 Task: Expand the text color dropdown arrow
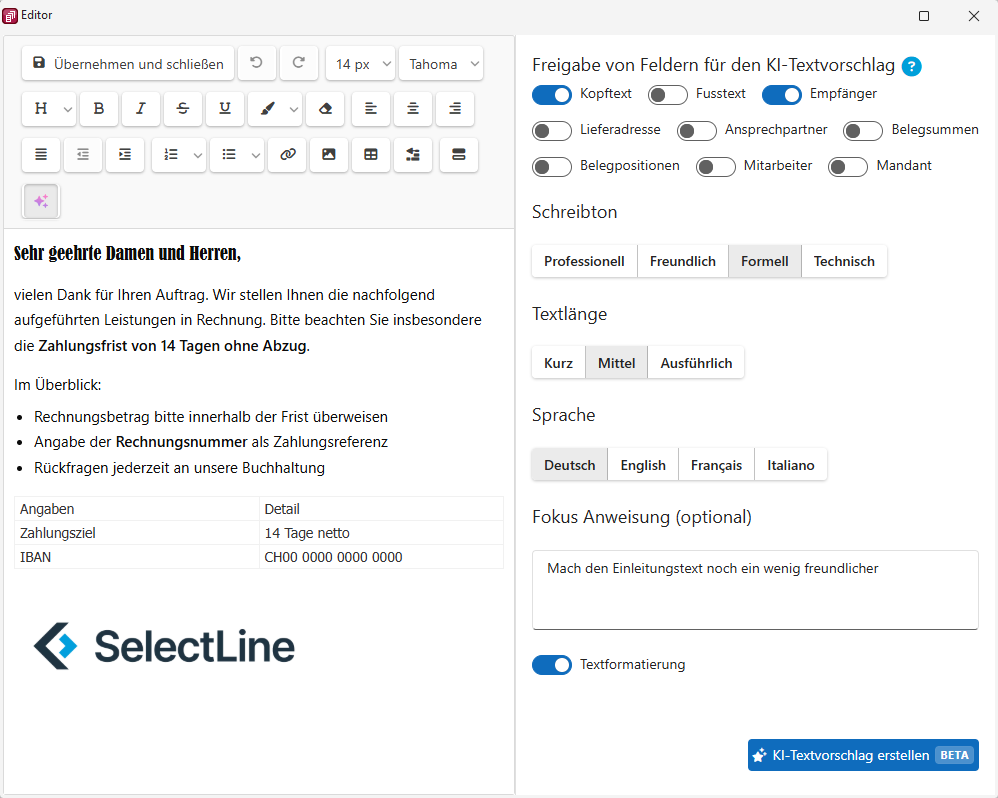(x=293, y=109)
